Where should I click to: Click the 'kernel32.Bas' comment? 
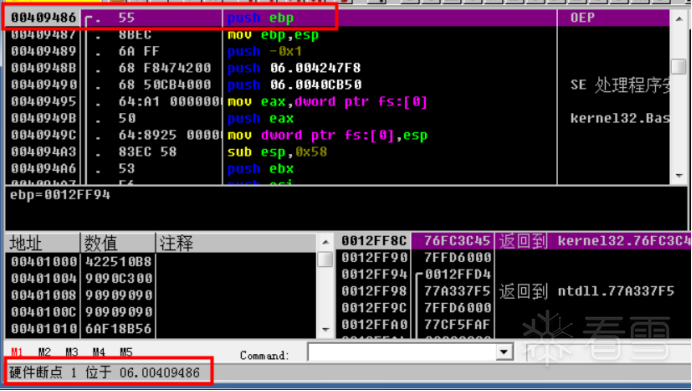point(620,119)
